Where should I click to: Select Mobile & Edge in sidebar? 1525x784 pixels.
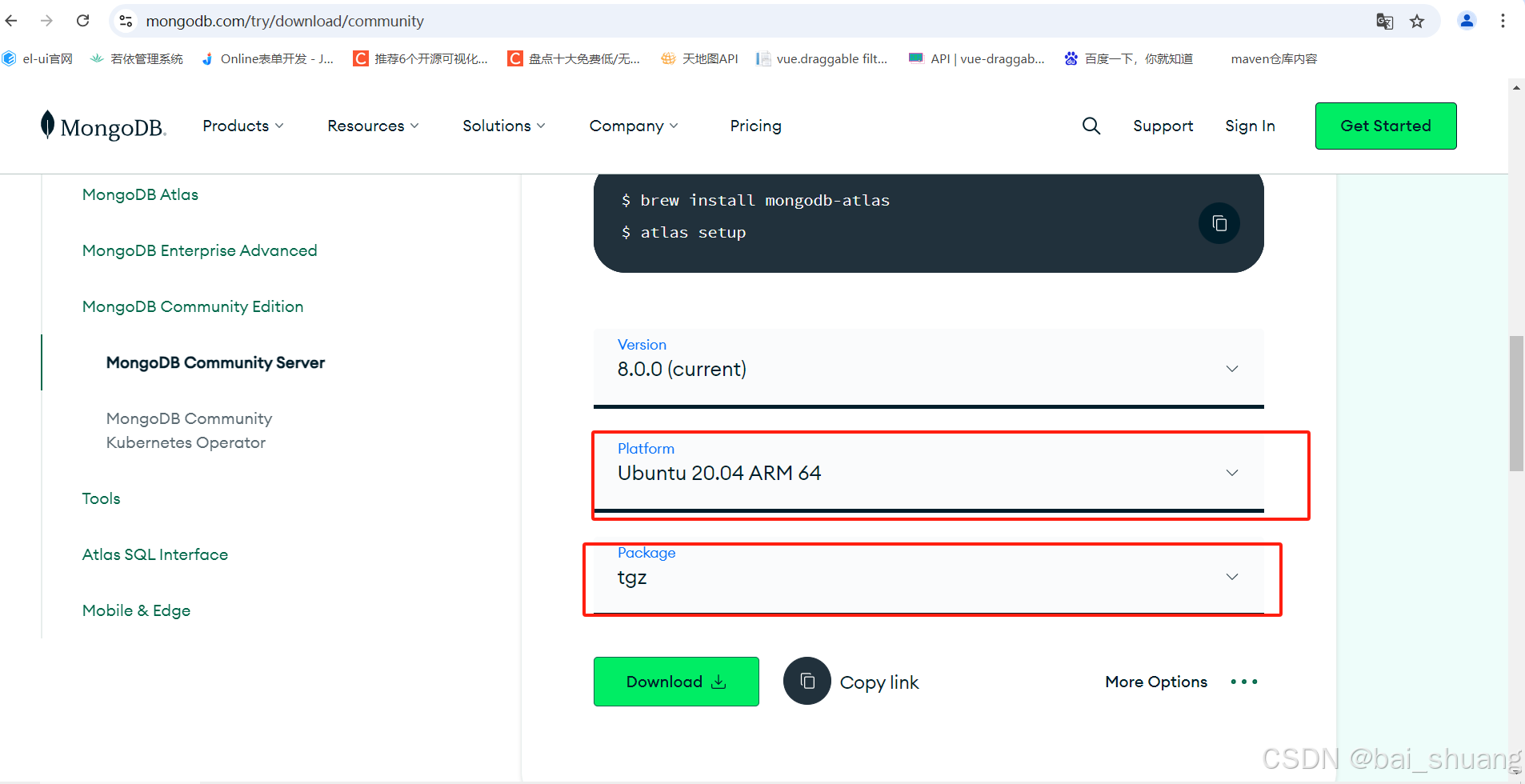coord(136,610)
